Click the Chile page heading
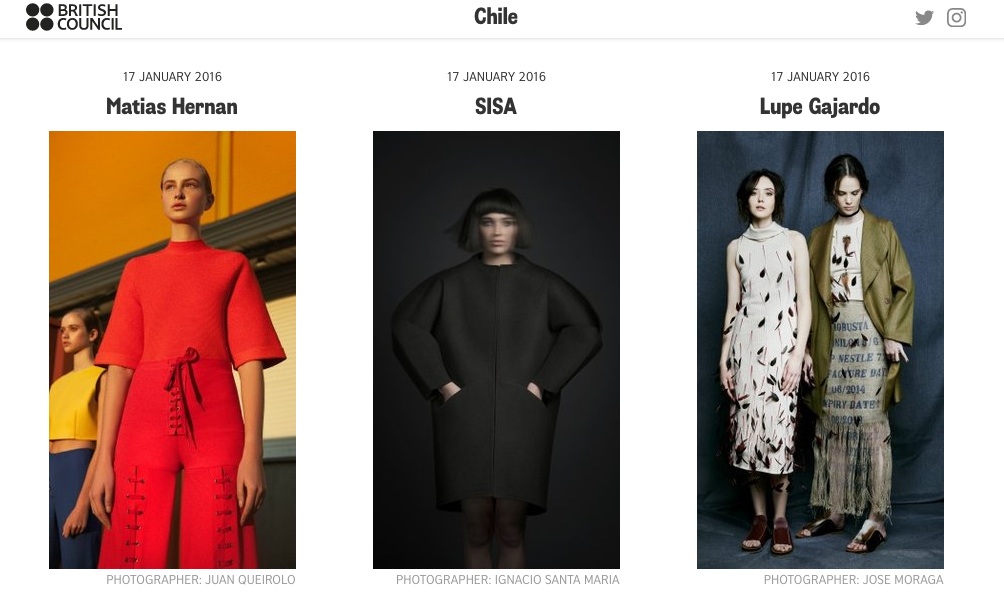 [496, 17]
